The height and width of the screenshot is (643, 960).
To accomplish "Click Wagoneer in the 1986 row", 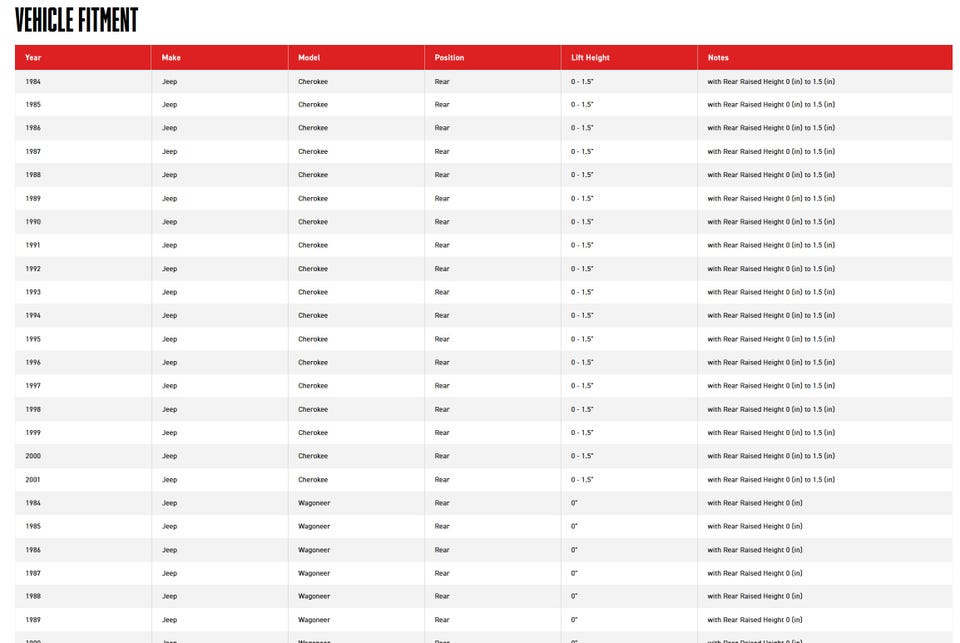I will click(x=314, y=550).
